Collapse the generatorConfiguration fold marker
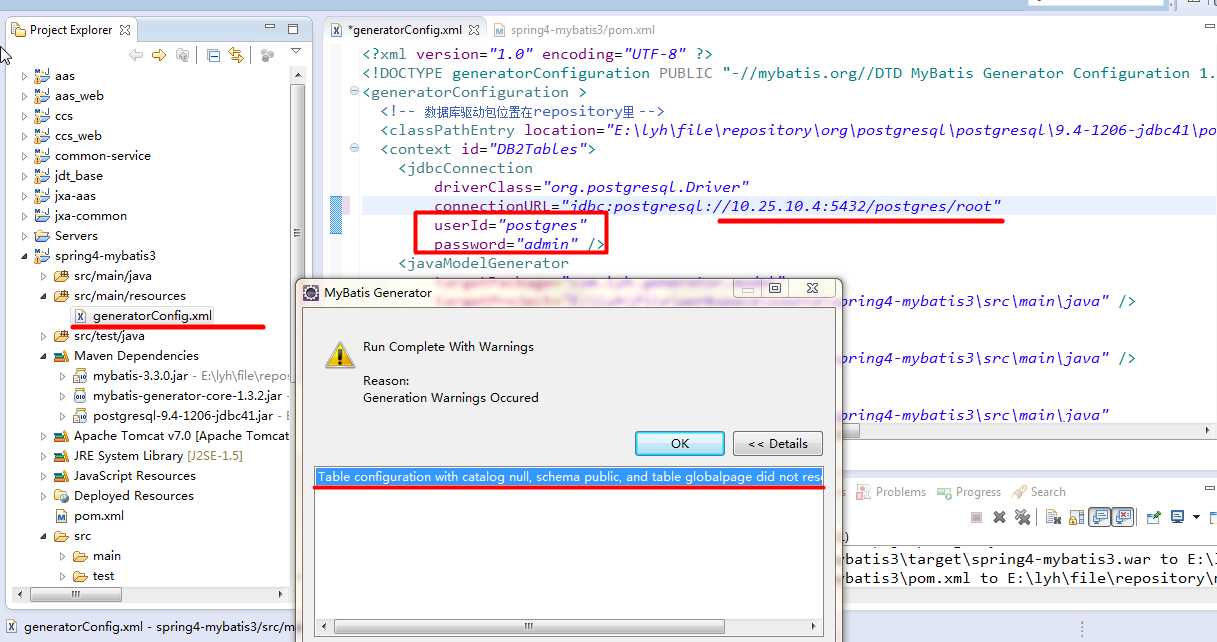 [x=353, y=92]
